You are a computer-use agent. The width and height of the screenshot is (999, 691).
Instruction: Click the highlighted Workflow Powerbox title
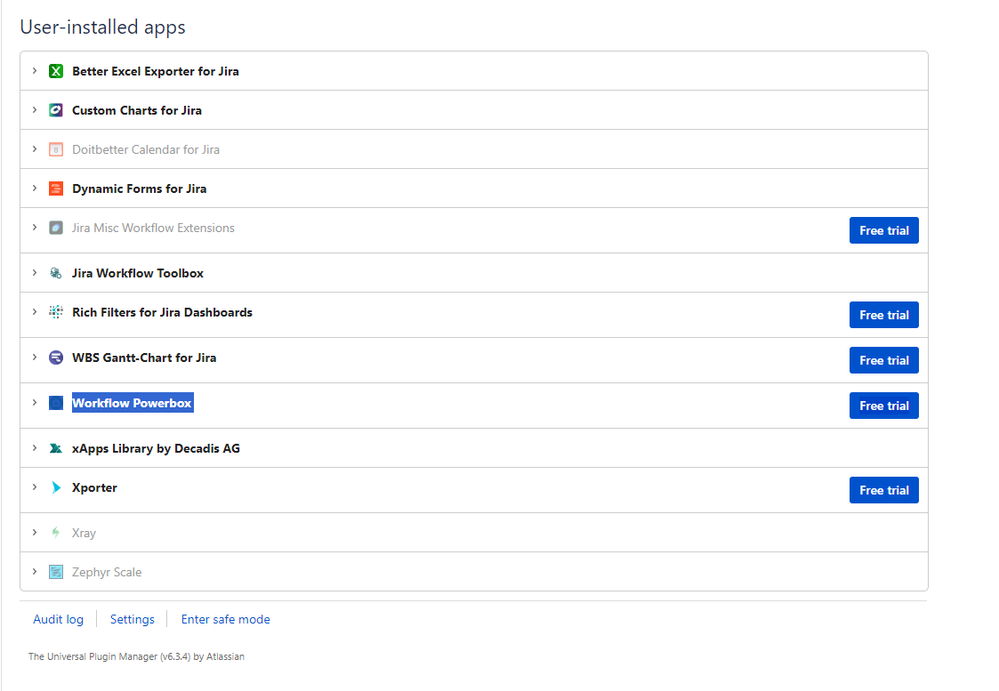(x=132, y=403)
